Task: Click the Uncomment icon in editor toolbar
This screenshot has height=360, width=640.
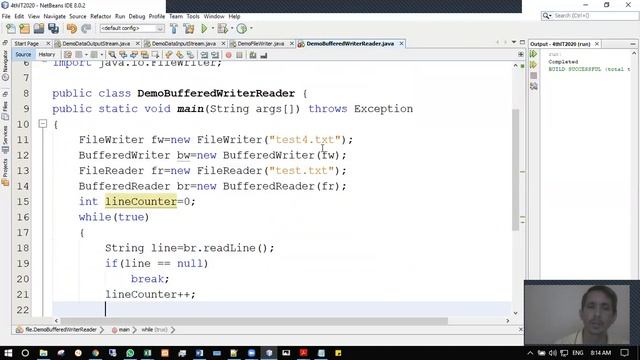Action: tap(264, 55)
